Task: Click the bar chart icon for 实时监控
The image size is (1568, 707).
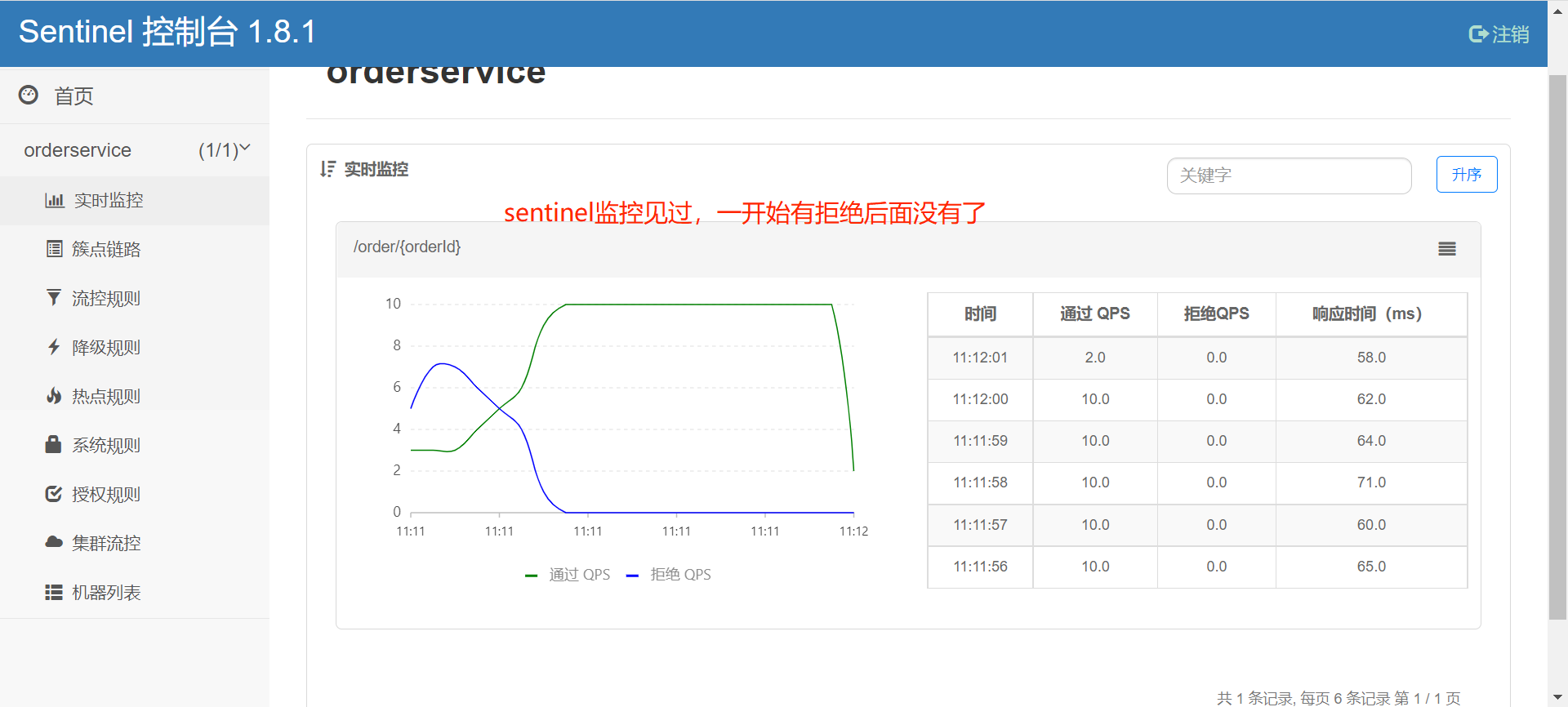Action: [x=55, y=201]
